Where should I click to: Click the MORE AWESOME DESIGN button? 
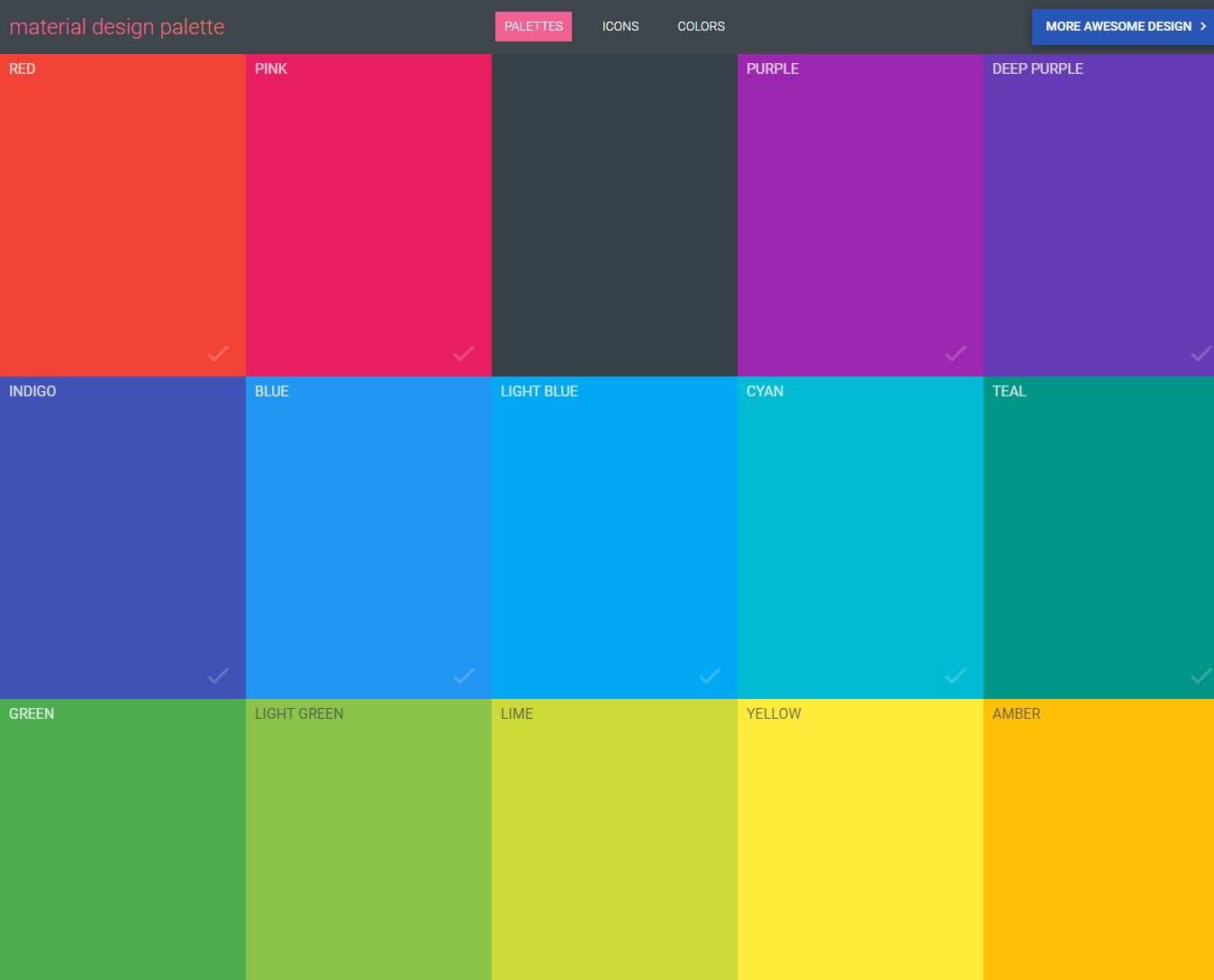coord(1122,26)
